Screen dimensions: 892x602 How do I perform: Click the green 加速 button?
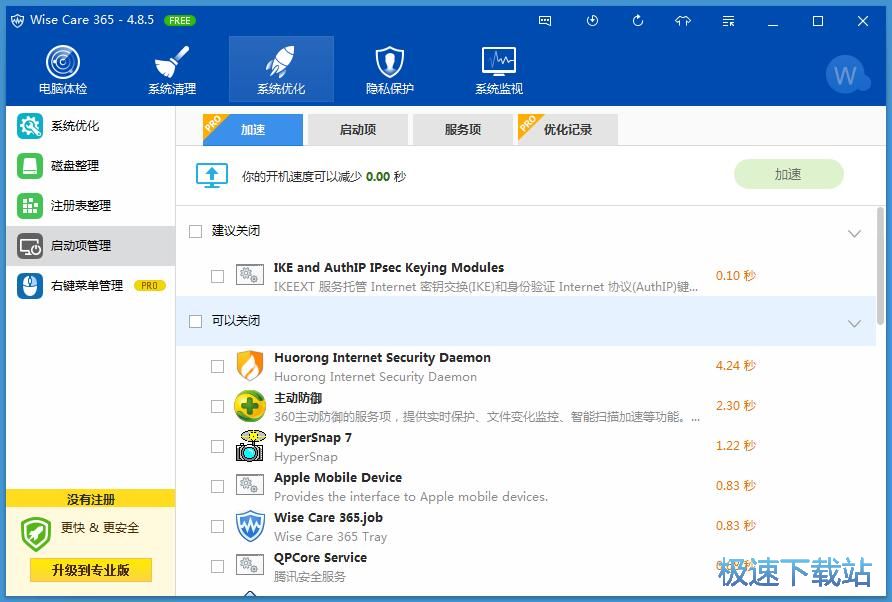point(788,173)
